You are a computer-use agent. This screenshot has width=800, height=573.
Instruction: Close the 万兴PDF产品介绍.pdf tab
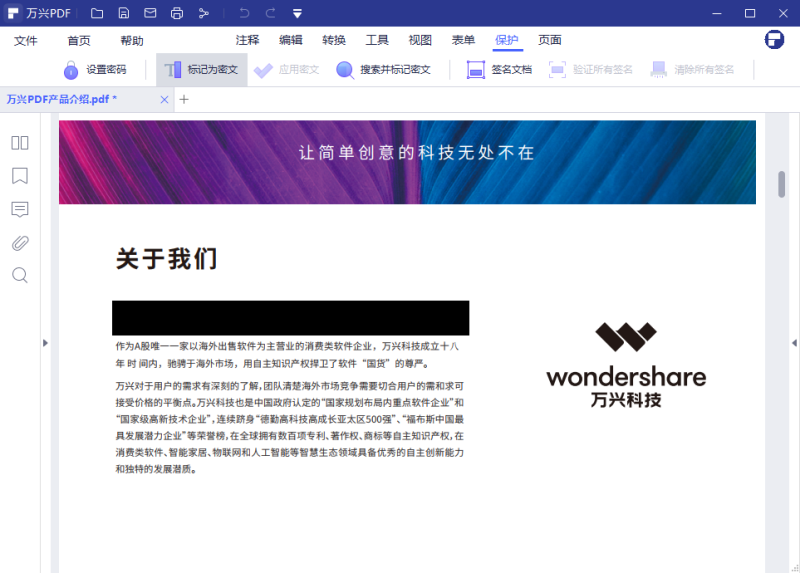click(164, 99)
